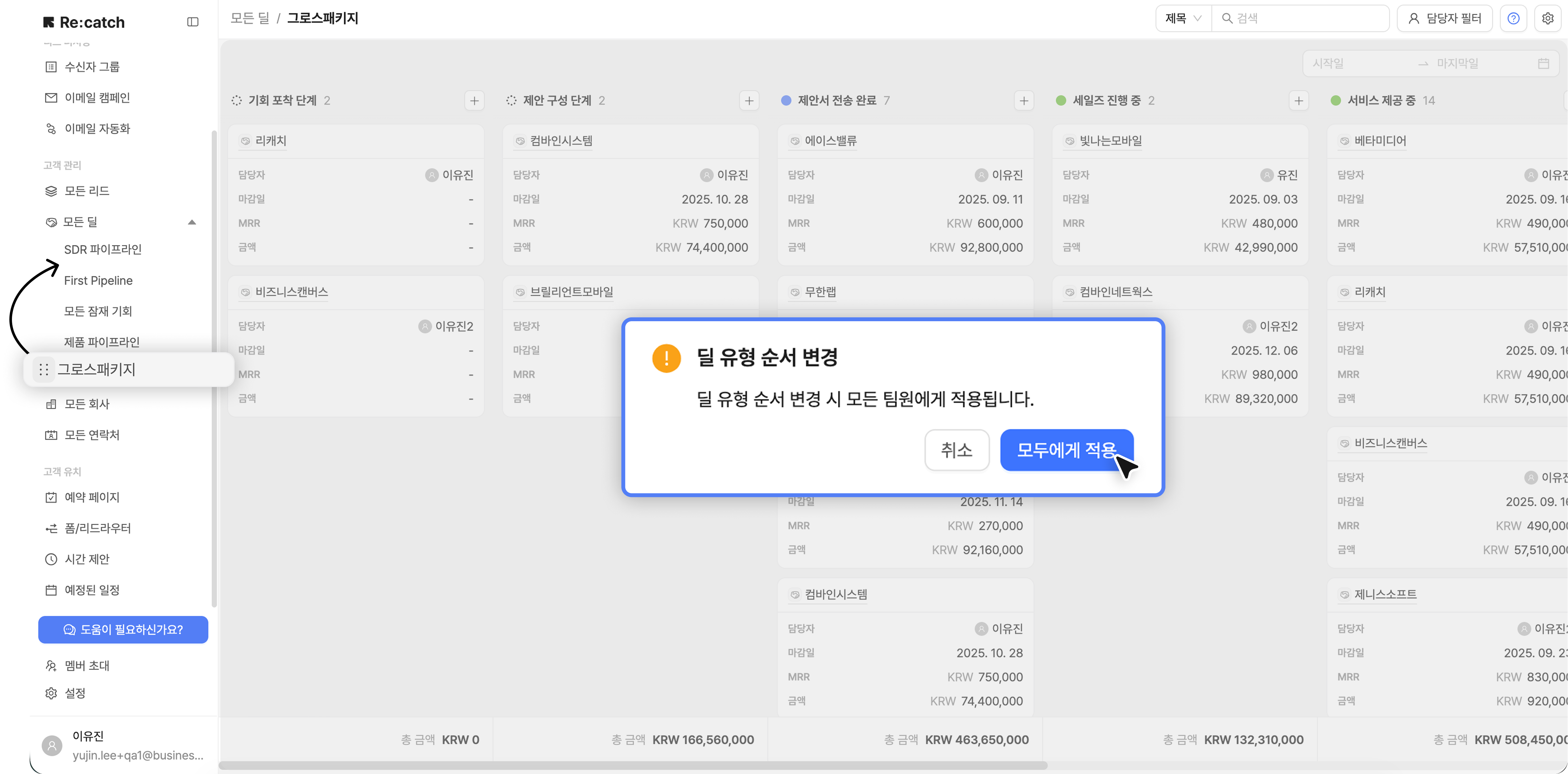This screenshot has height=774, width=1568.
Task: Add deal in 기회 포착 단계 column
Action: click(x=474, y=101)
